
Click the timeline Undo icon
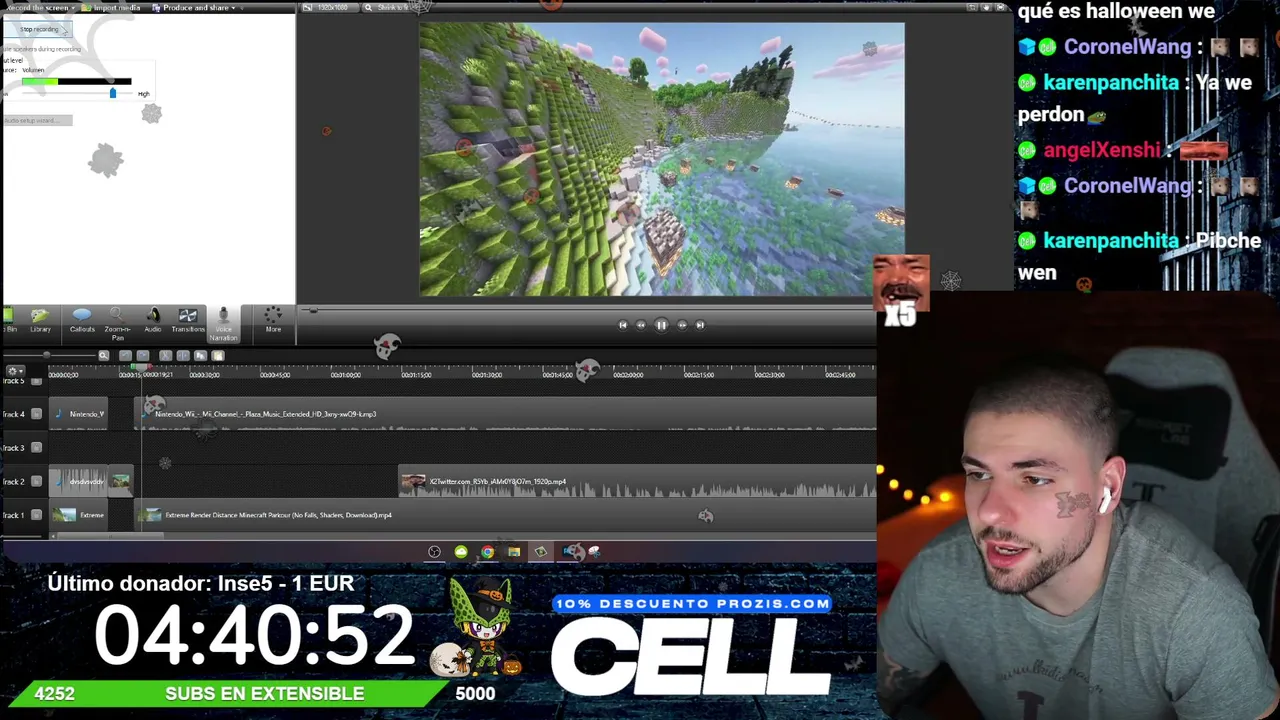[125, 356]
